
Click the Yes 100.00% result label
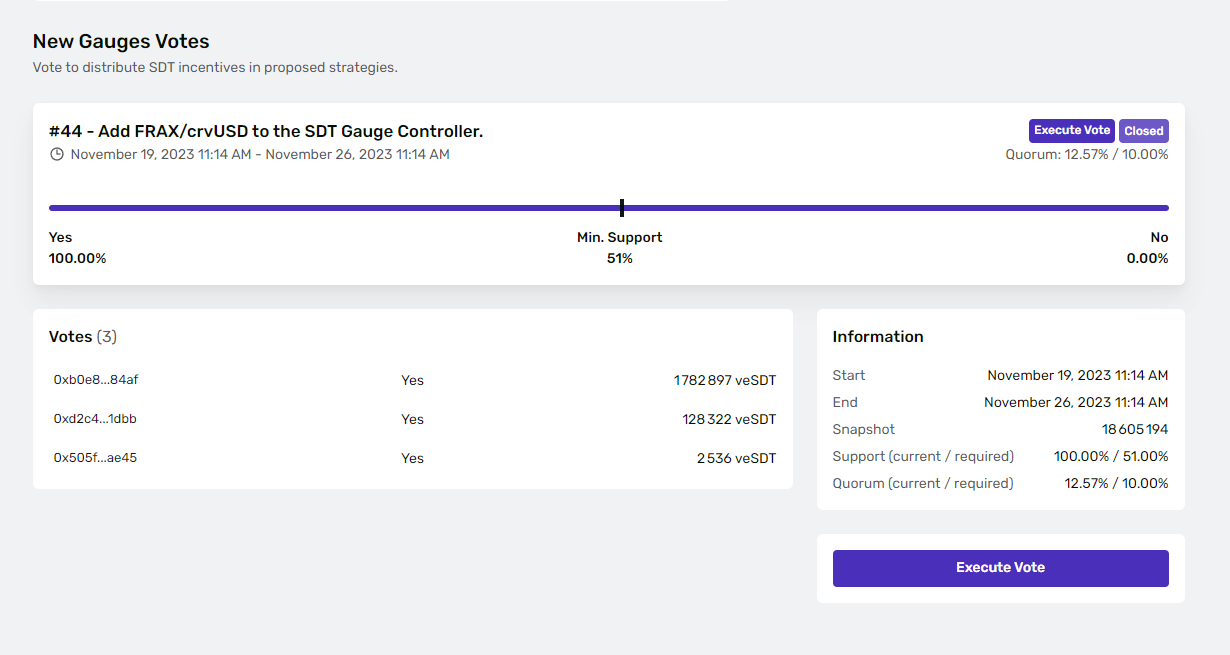pos(77,248)
